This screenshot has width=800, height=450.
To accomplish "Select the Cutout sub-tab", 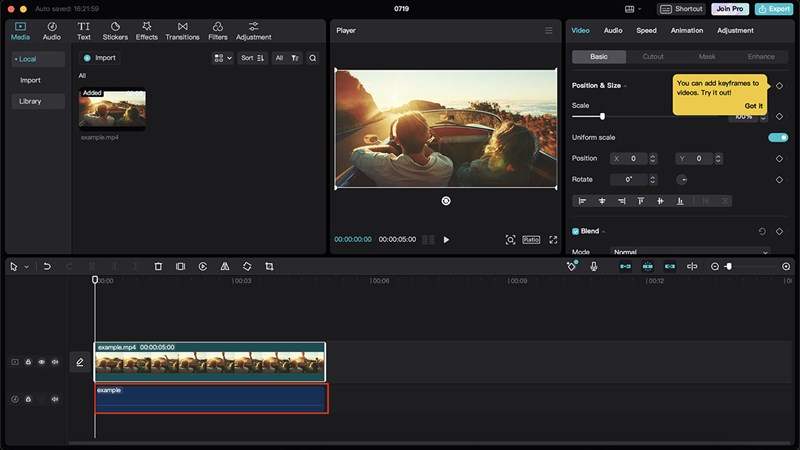I will pos(653,57).
